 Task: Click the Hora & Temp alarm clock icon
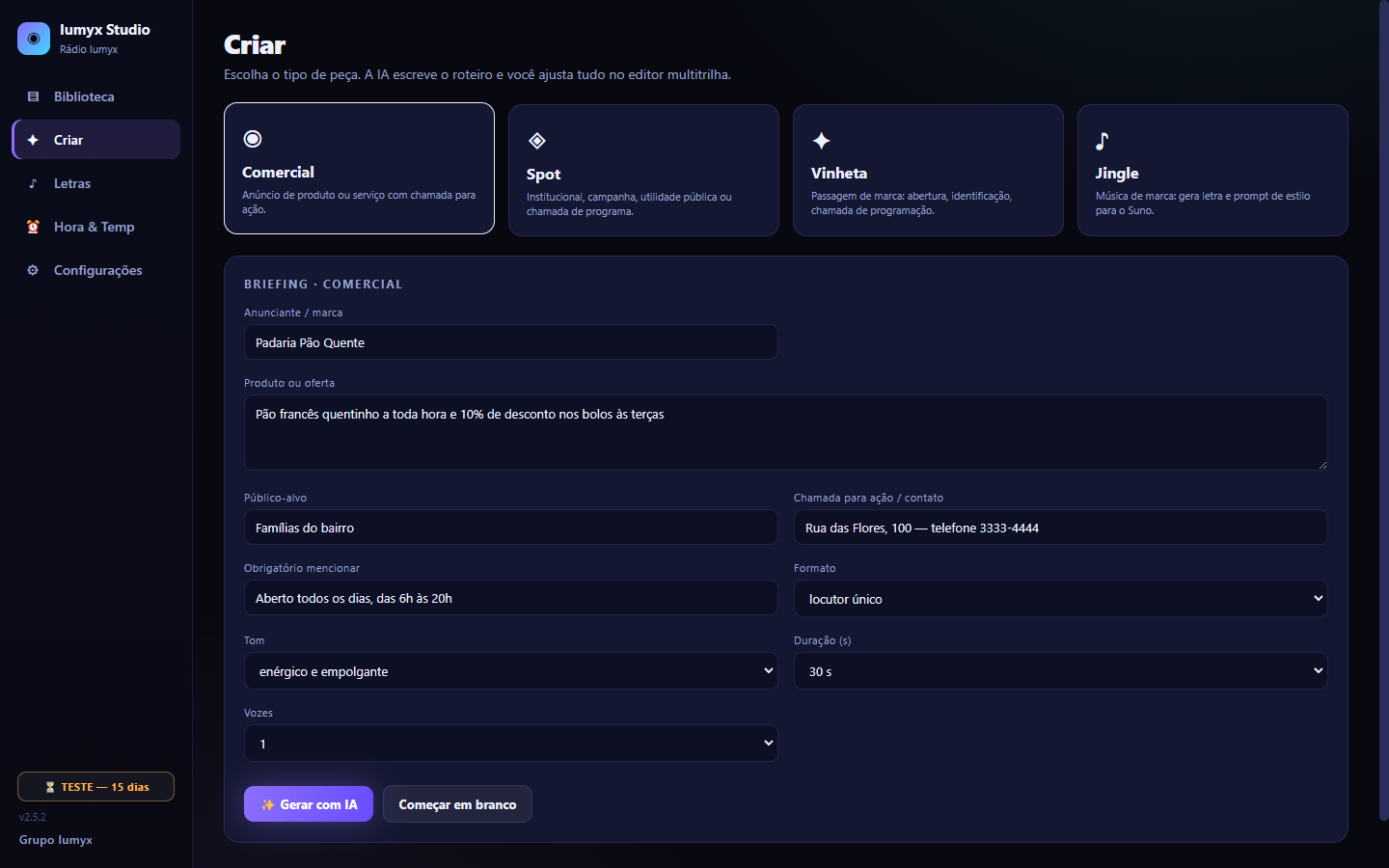pos(33,227)
